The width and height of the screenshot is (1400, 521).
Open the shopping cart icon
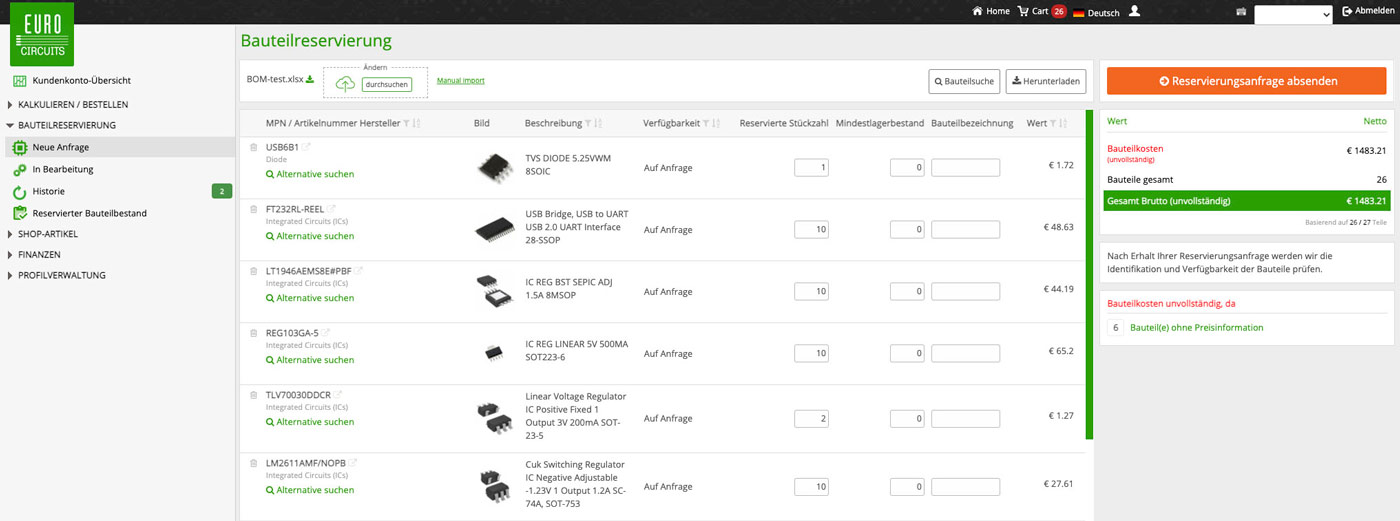(1022, 11)
